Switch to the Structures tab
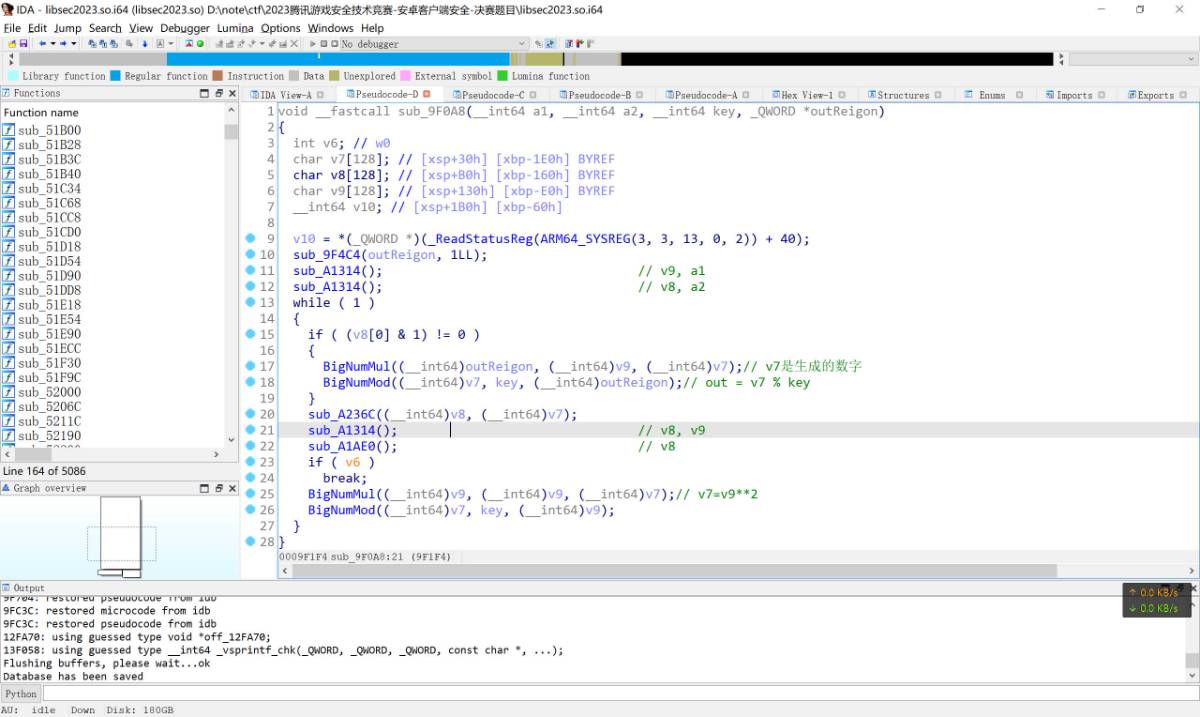The width and height of the screenshot is (1200, 717). (903, 95)
